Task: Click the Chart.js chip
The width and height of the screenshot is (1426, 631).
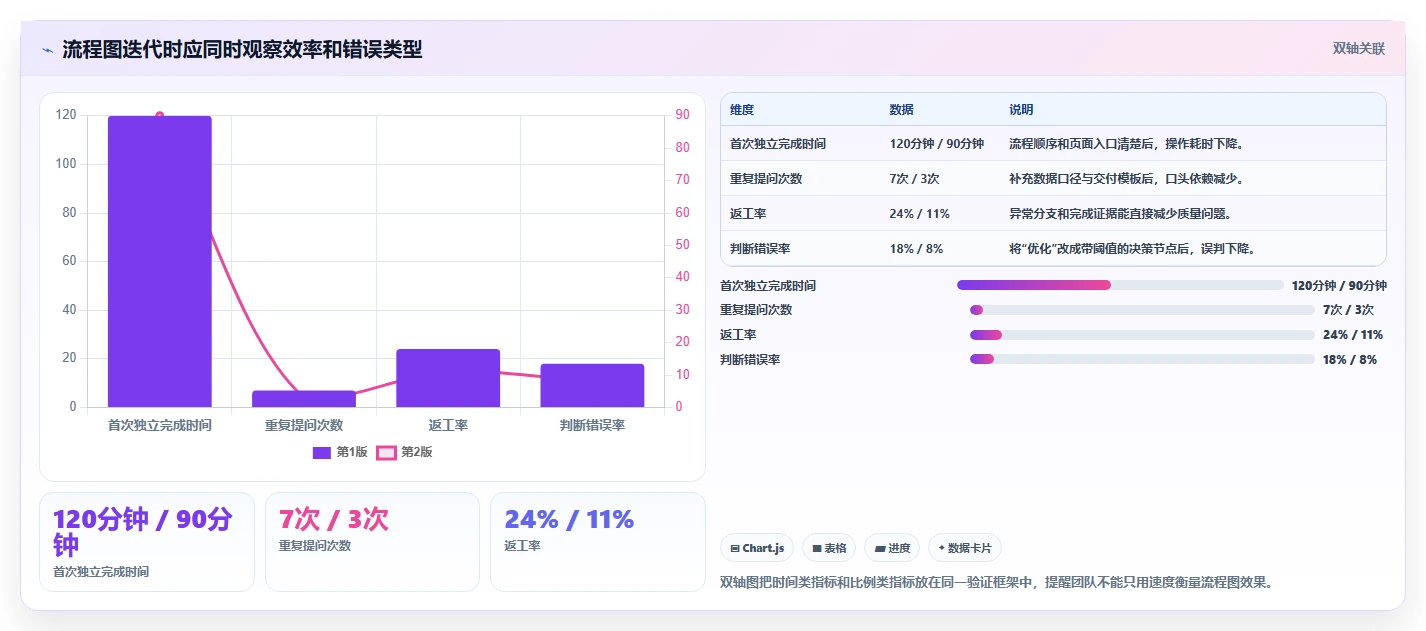Action: pyautogui.click(x=757, y=548)
